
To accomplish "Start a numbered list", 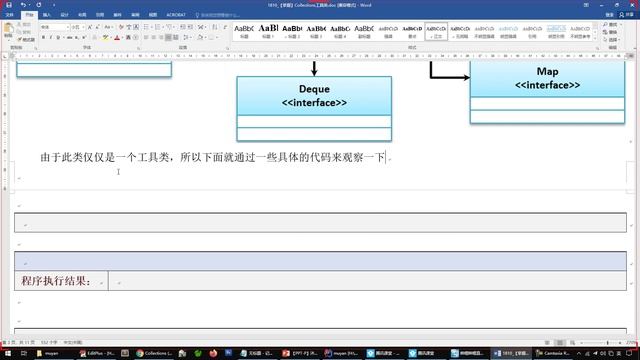I will click(158, 27).
